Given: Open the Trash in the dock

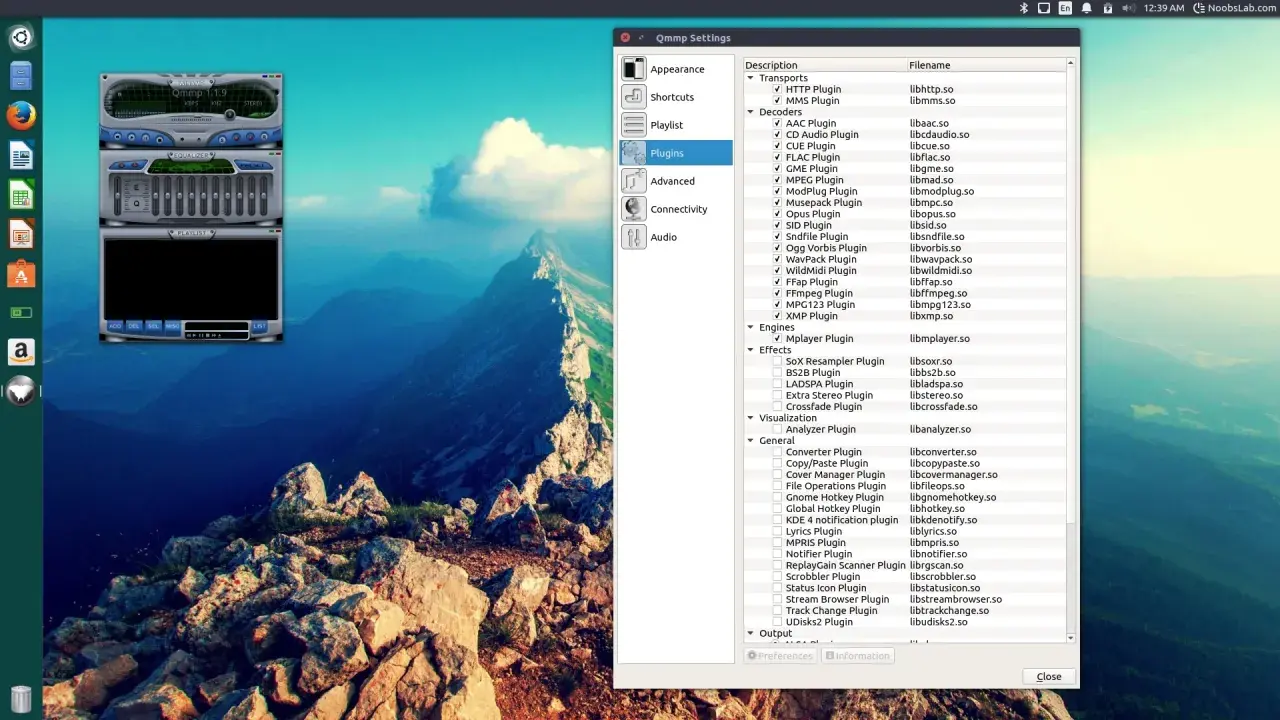Looking at the screenshot, I should [21, 698].
